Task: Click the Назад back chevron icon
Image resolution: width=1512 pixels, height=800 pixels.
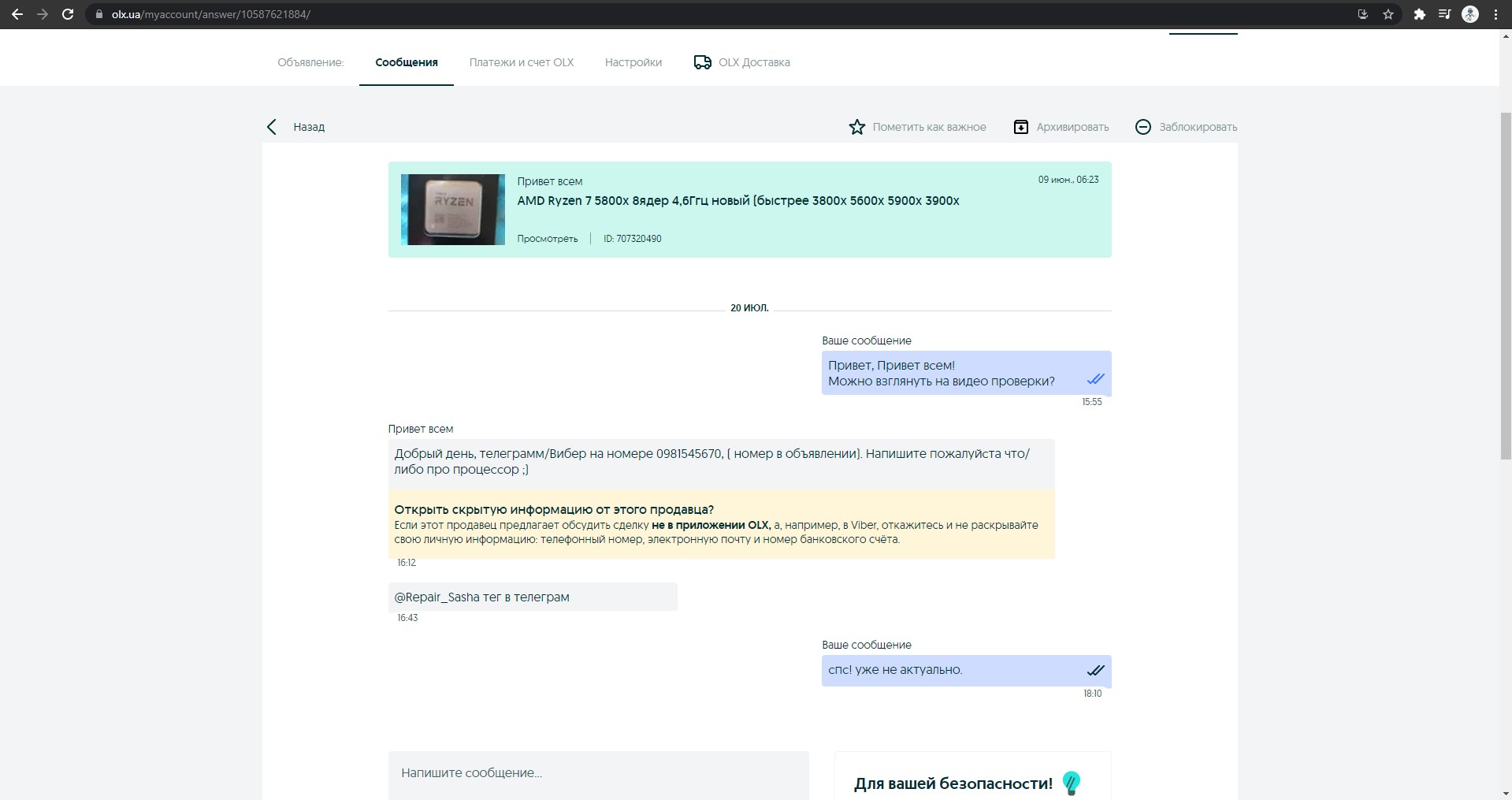Action: coord(272,127)
